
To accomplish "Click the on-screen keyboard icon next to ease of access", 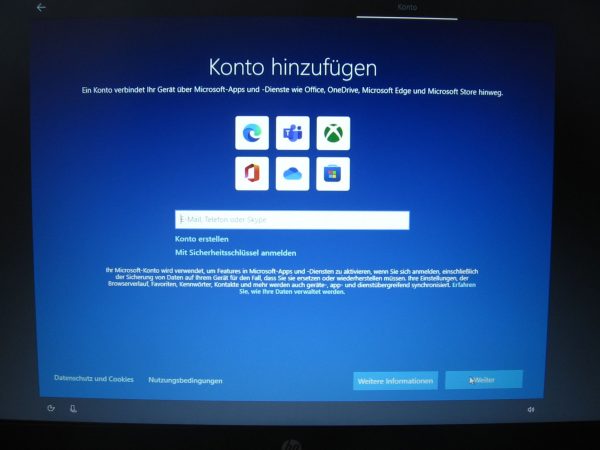I will pos(73,409).
